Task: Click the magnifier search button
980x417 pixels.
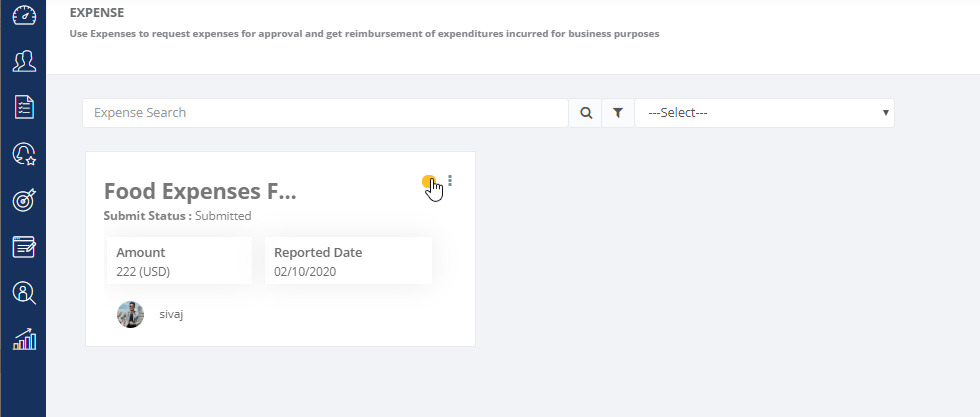Action: click(x=585, y=113)
